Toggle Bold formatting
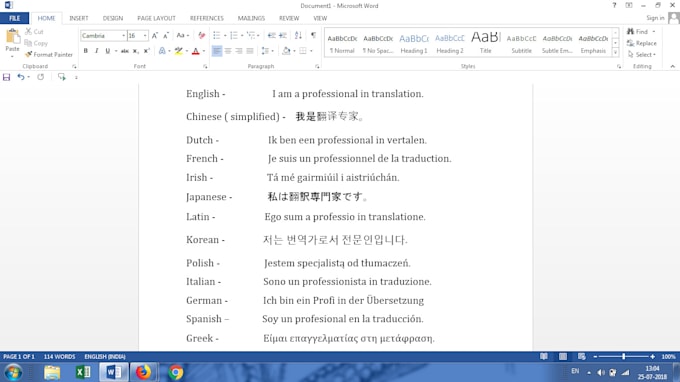680x382 pixels. pos(86,51)
